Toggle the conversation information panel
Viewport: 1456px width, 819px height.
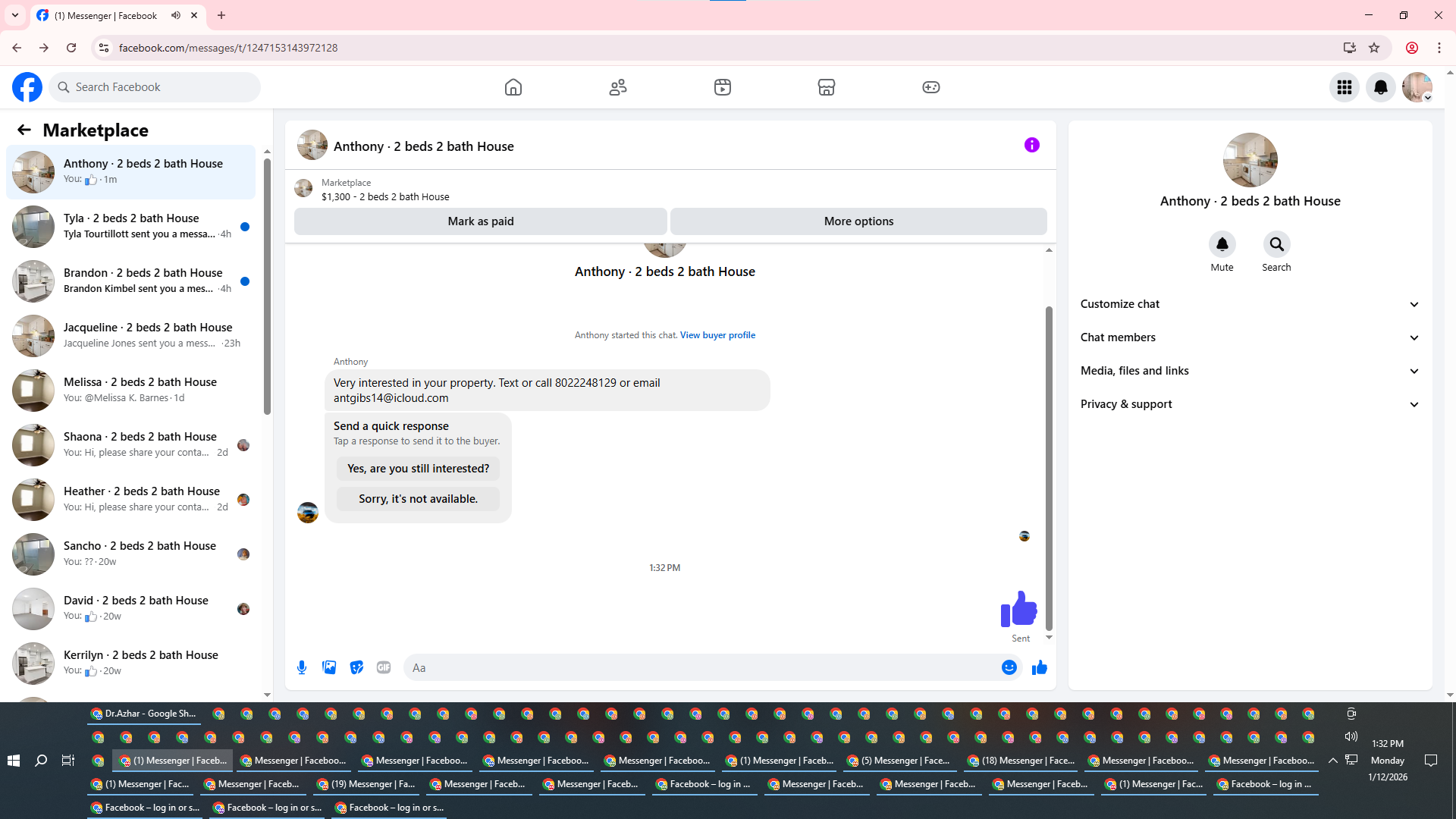pos(1031,145)
